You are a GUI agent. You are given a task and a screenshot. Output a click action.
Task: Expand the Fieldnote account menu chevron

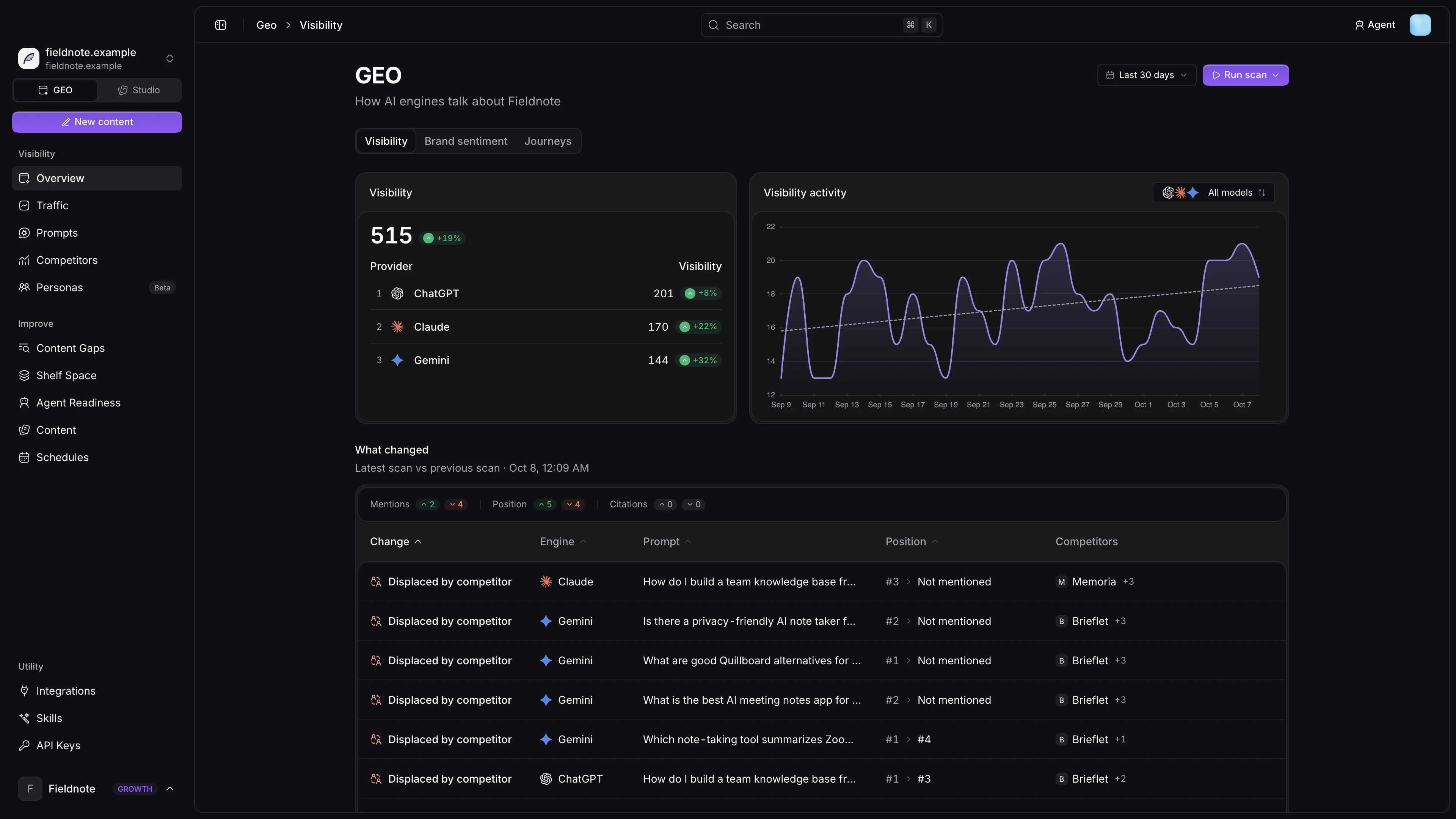click(169, 789)
